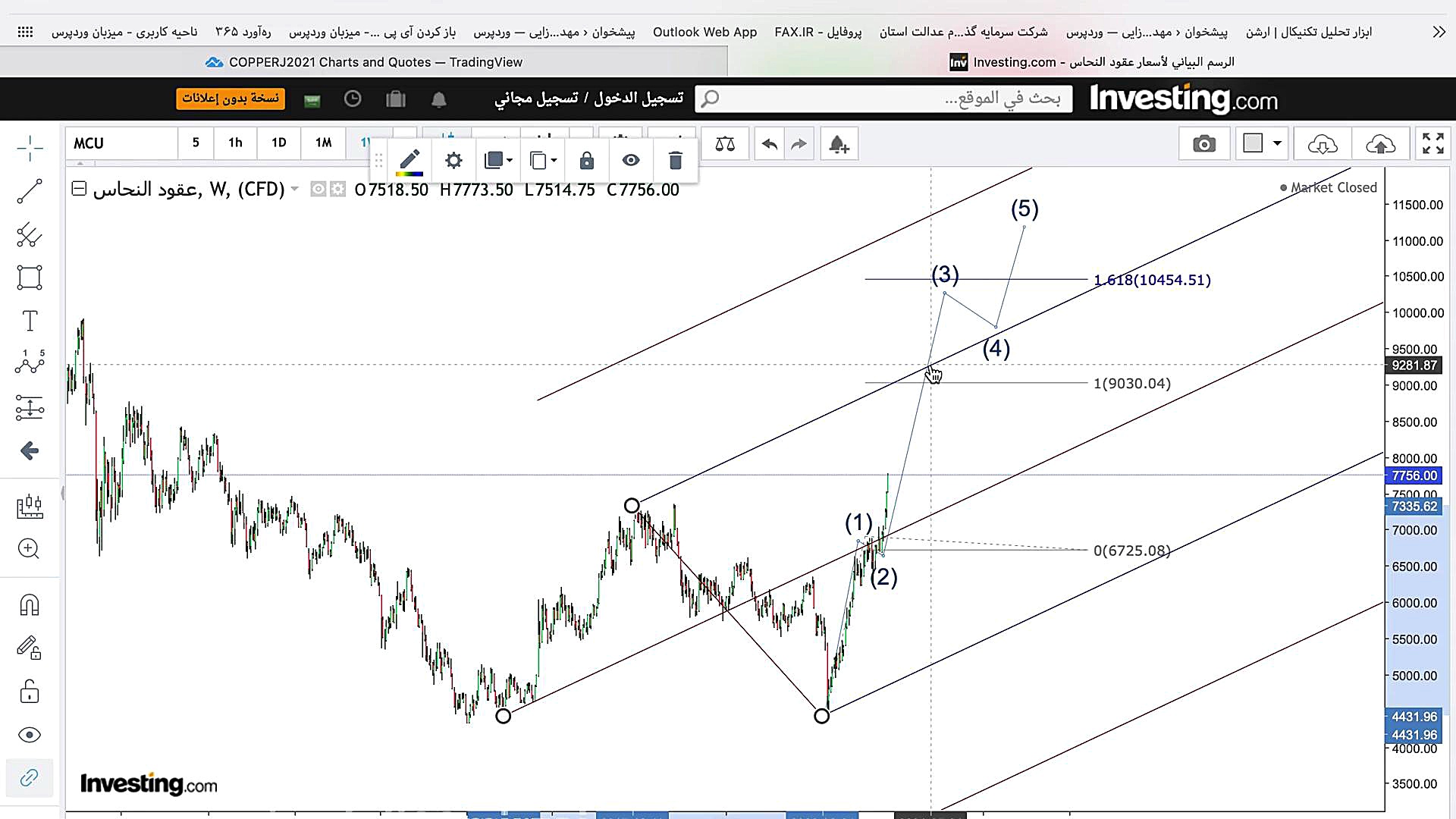Open the layout selector dropdown arrow

click(x=1277, y=143)
